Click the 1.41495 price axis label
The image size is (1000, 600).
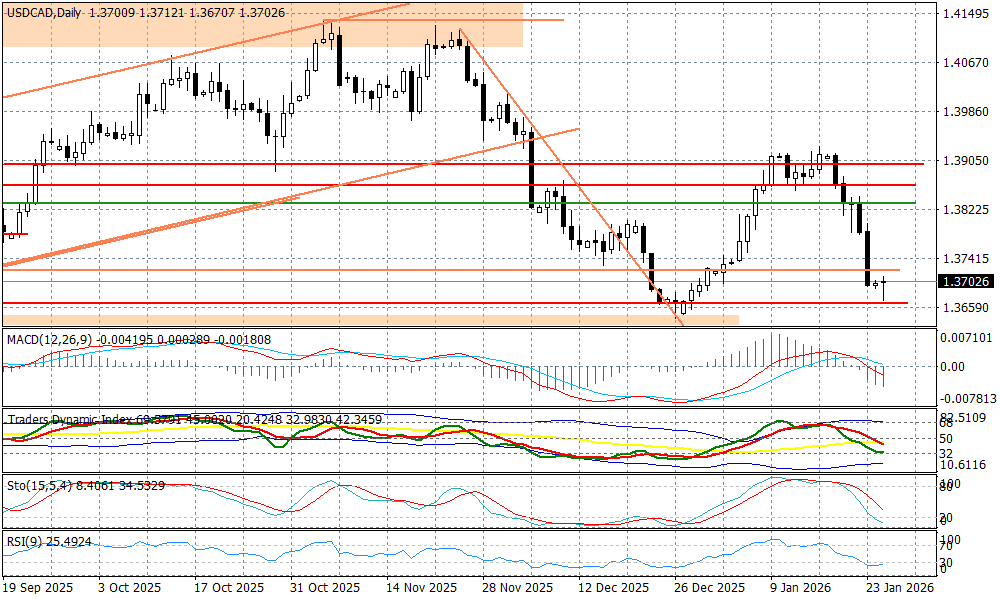coord(965,14)
